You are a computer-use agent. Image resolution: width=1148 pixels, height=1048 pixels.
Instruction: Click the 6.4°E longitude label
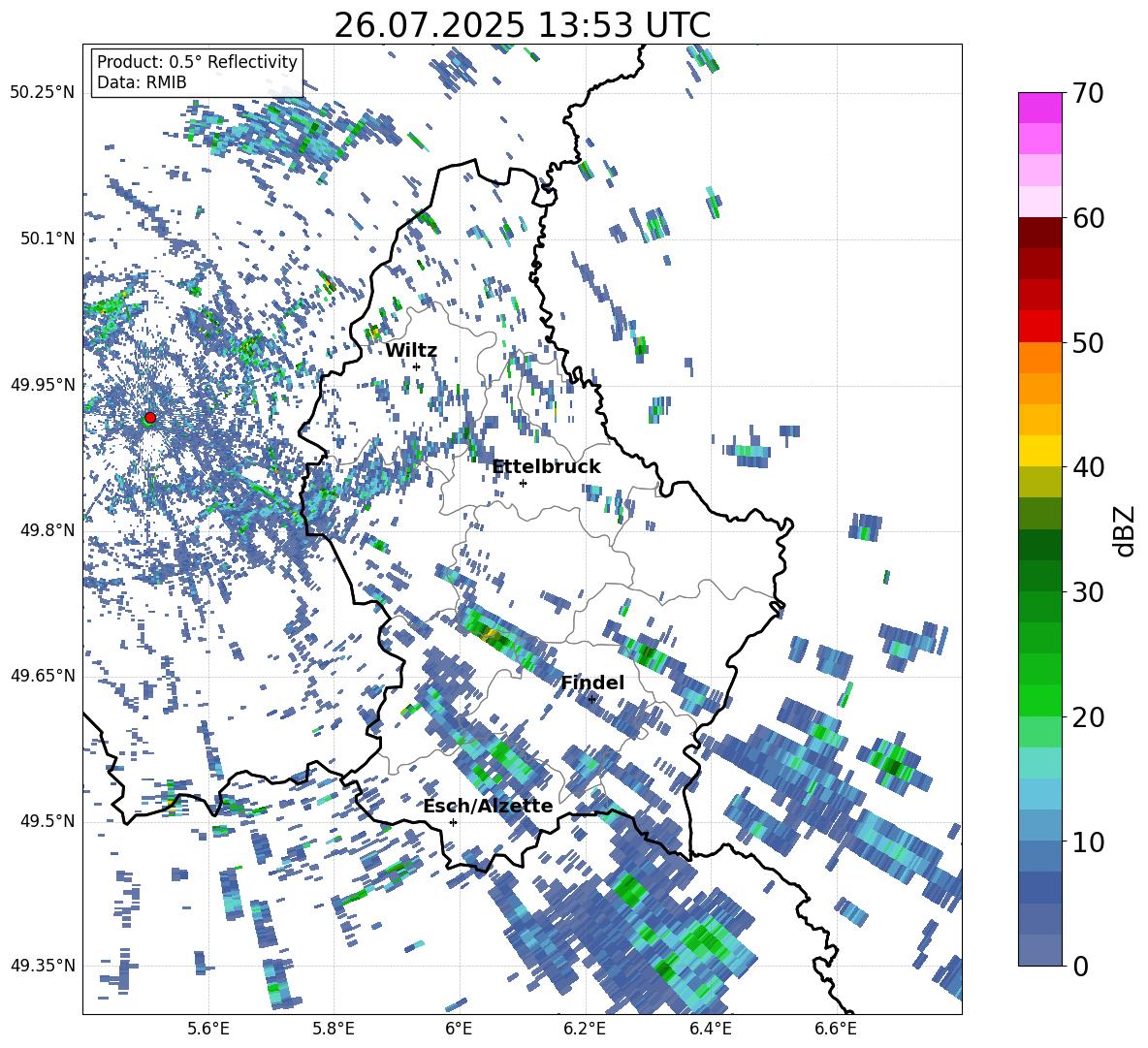[710, 1029]
